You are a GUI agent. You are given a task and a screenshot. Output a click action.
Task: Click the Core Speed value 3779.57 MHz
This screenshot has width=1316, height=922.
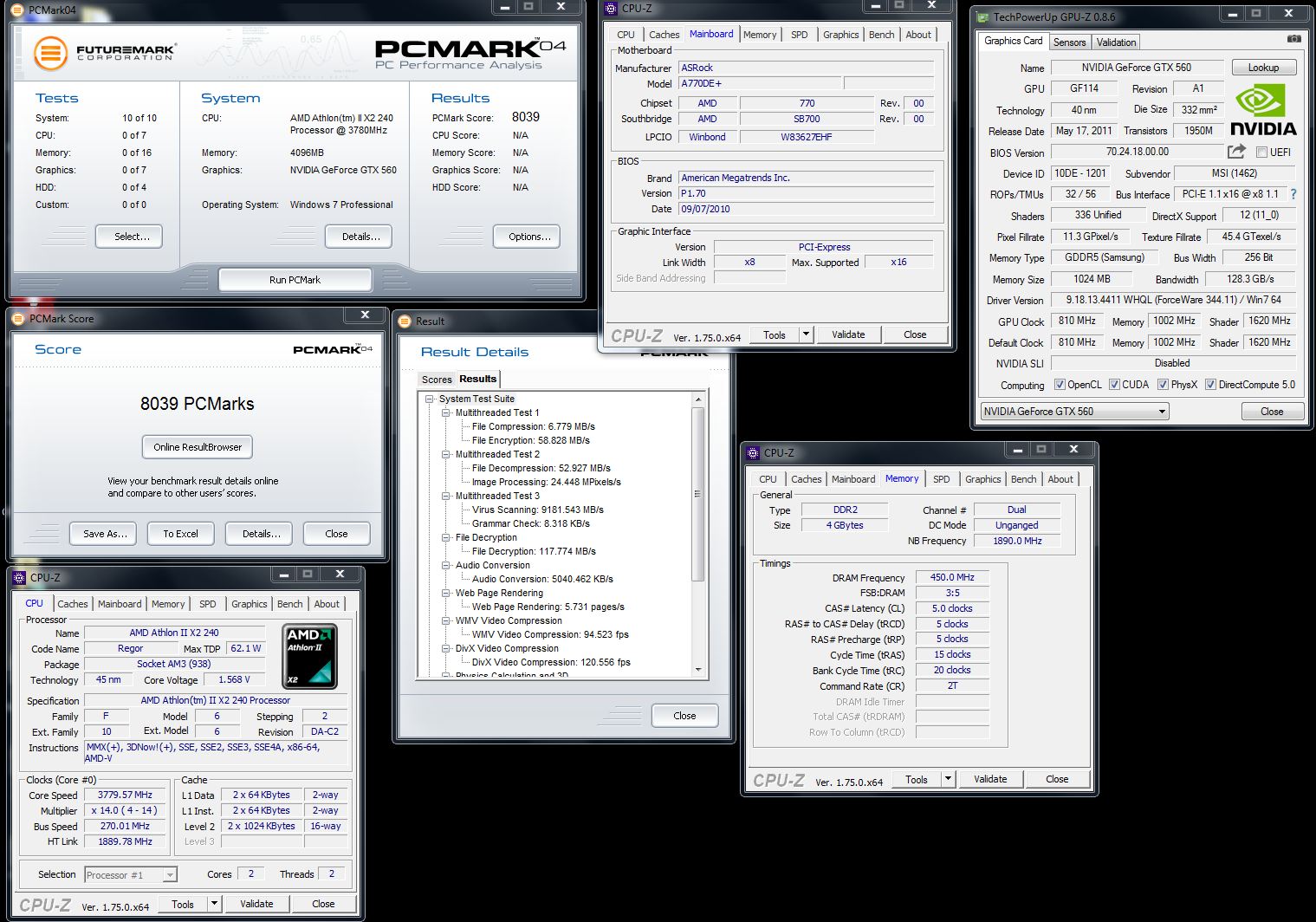(x=125, y=795)
